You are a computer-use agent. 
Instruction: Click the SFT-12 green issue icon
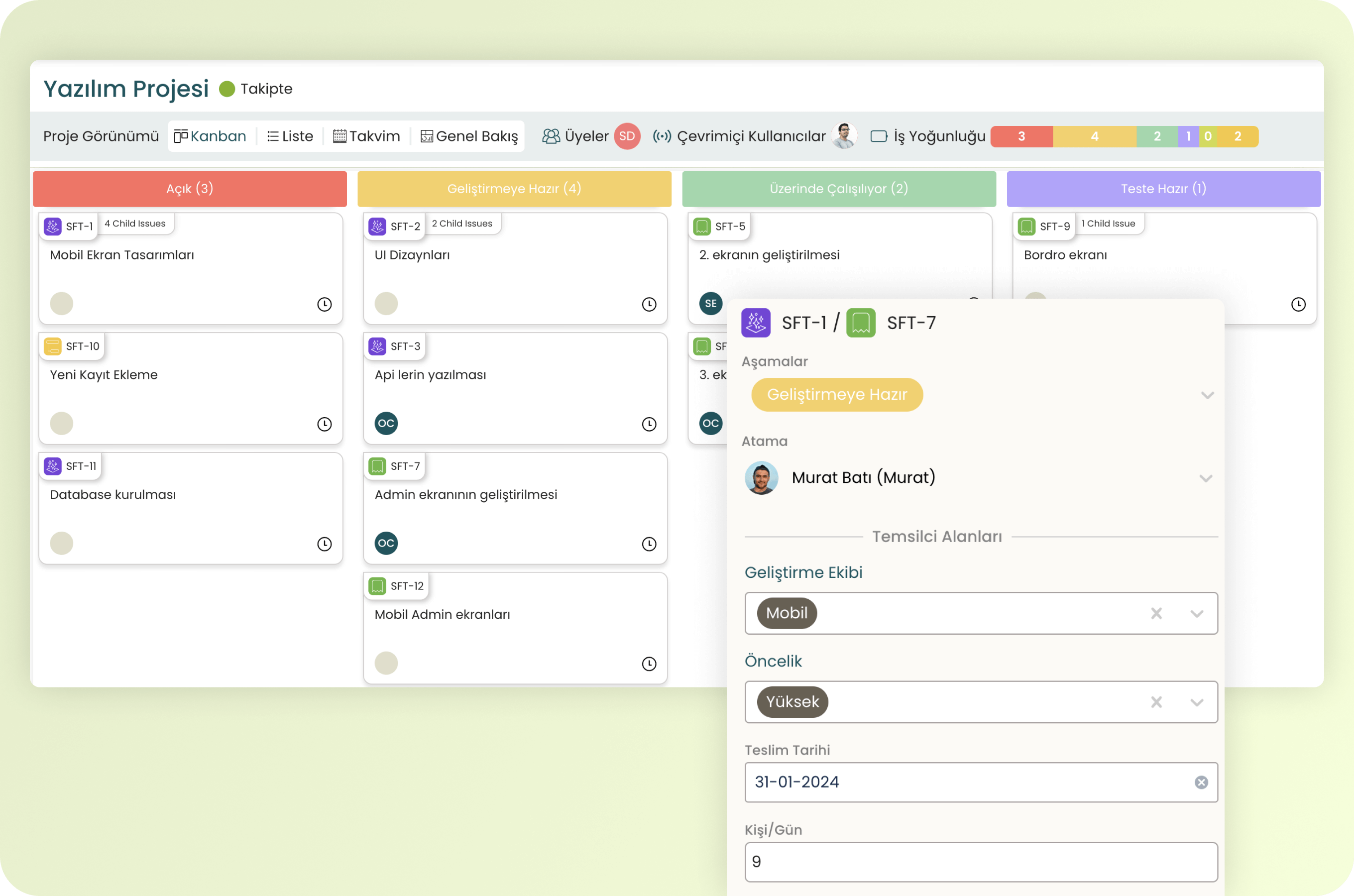pos(377,586)
